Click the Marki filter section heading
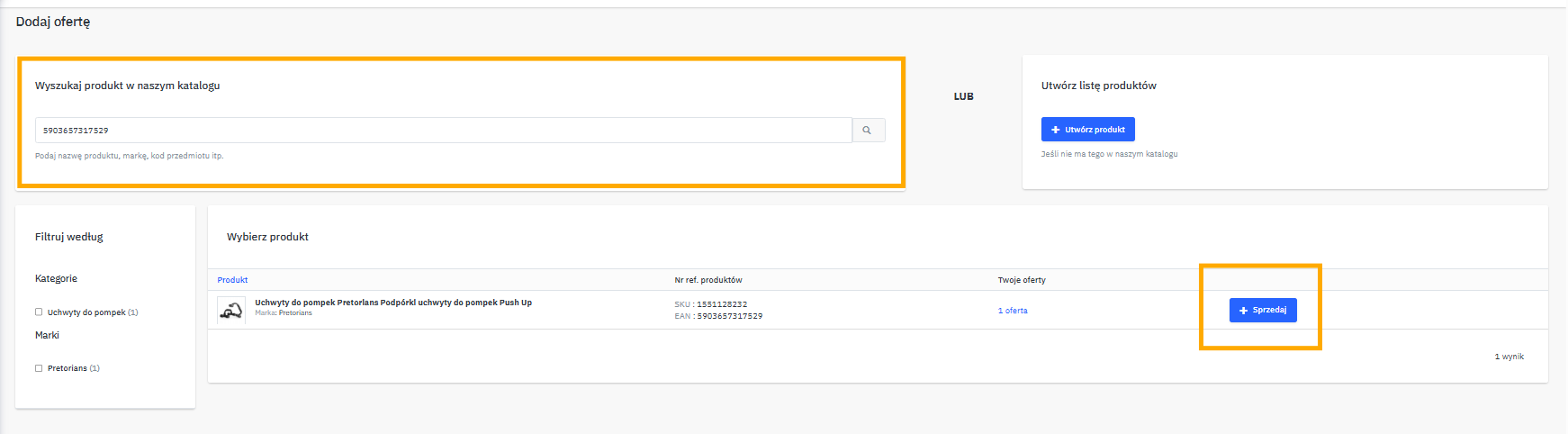Image resolution: width=1568 pixels, height=434 pixels. tap(47, 335)
